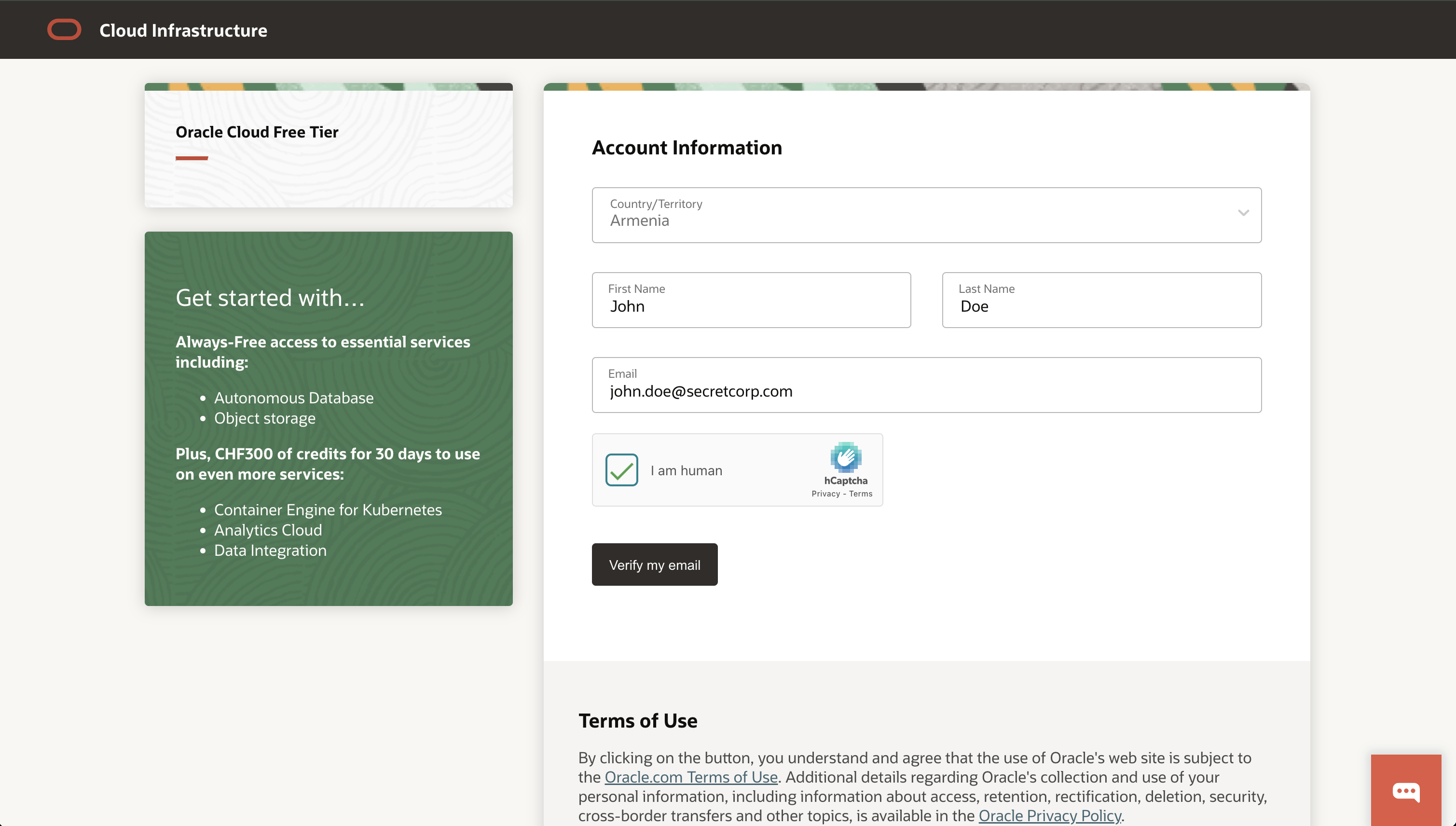Open the Oracle Privacy Policy link

(x=1050, y=815)
